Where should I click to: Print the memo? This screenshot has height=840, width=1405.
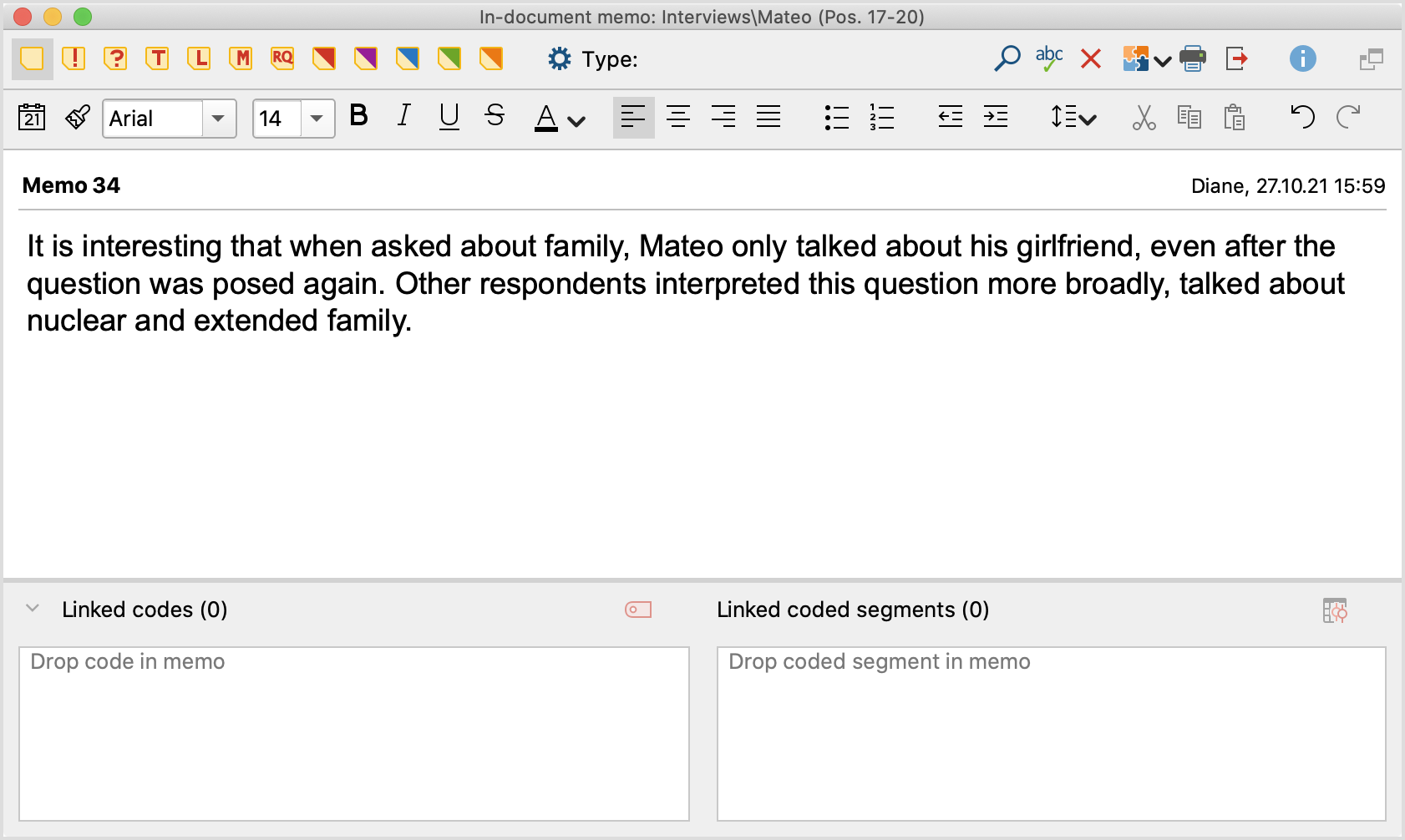coord(1194,58)
